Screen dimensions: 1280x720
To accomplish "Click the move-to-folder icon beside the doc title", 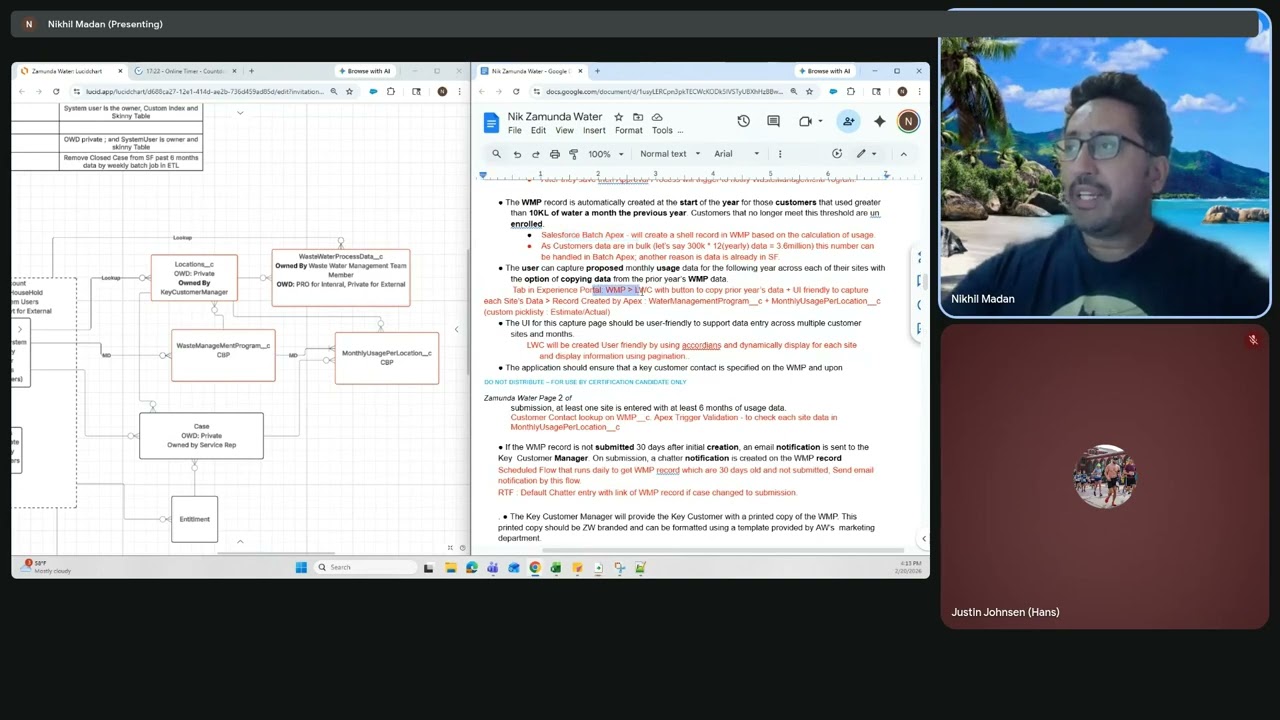I will [637, 117].
